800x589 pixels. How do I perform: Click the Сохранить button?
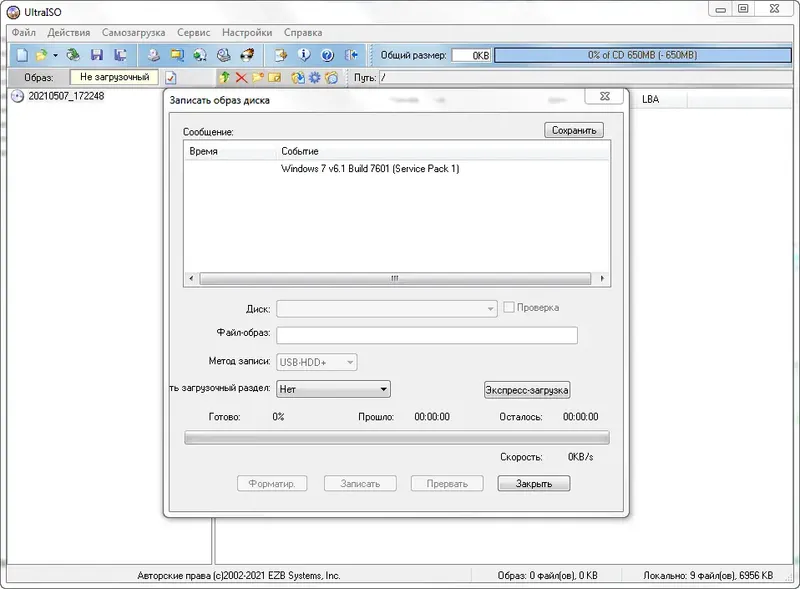[x=574, y=130]
